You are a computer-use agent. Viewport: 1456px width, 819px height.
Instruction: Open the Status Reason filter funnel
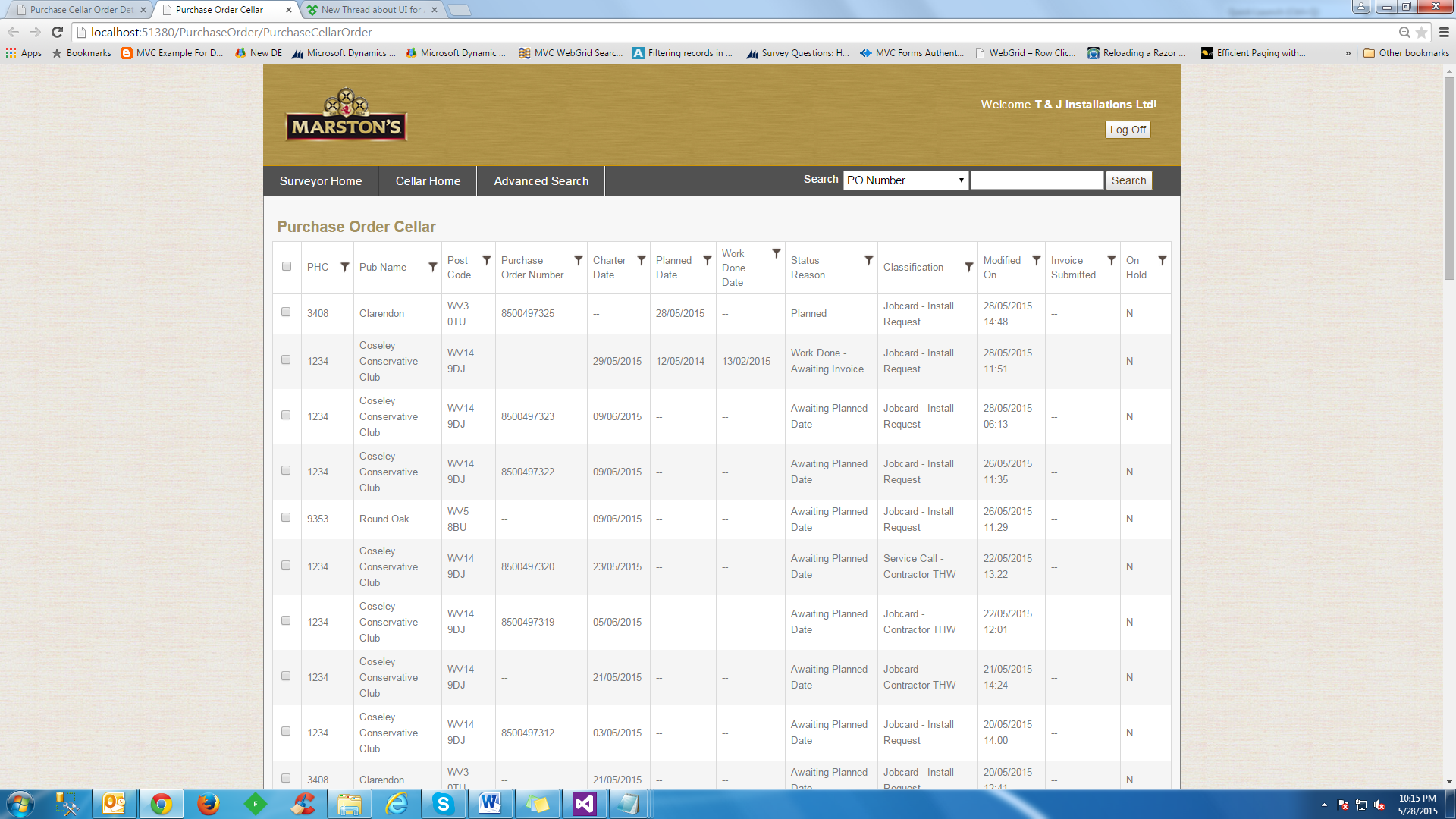[x=869, y=260]
